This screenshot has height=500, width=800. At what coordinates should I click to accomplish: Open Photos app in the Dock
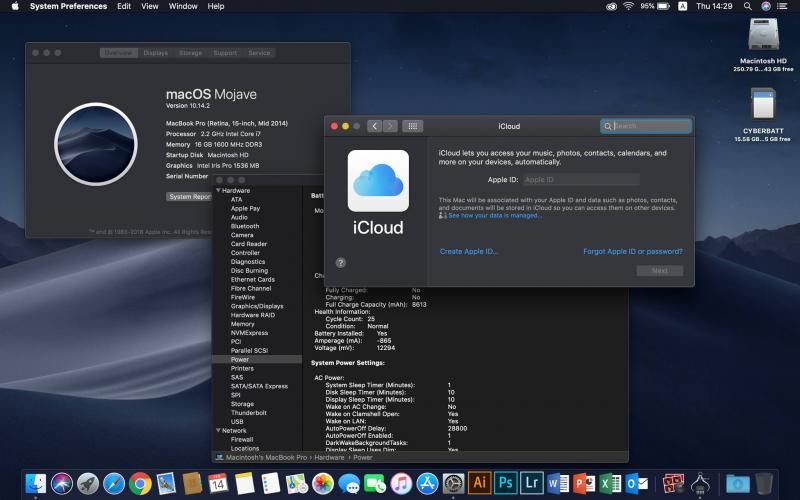click(x=323, y=484)
